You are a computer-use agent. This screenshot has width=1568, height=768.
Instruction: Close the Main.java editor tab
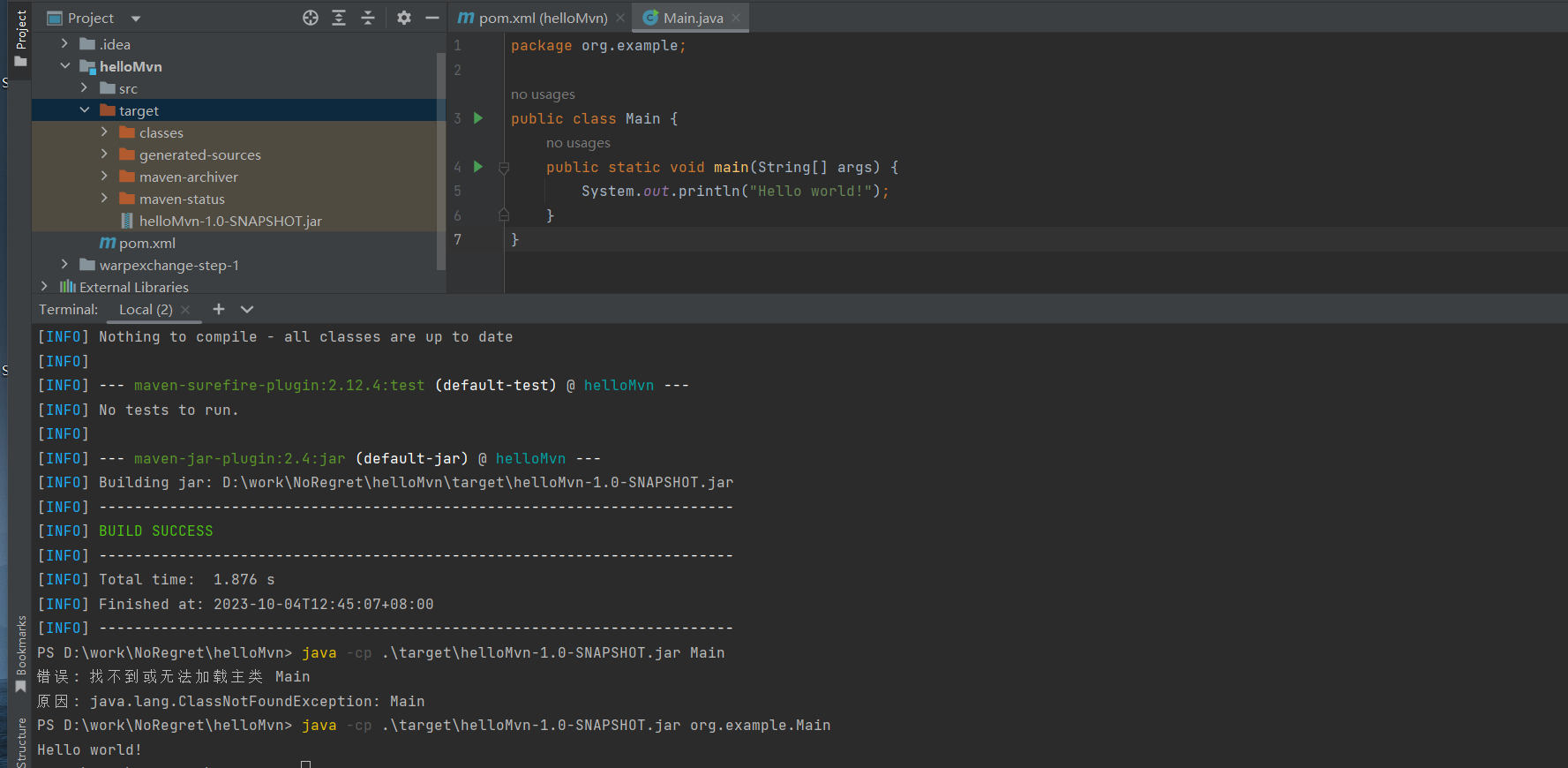pyautogui.click(x=736, y=18)
